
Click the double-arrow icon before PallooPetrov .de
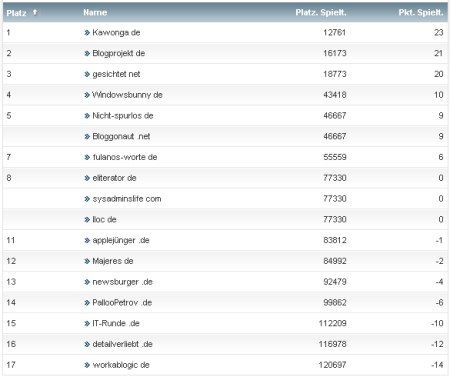pos(87,303)
